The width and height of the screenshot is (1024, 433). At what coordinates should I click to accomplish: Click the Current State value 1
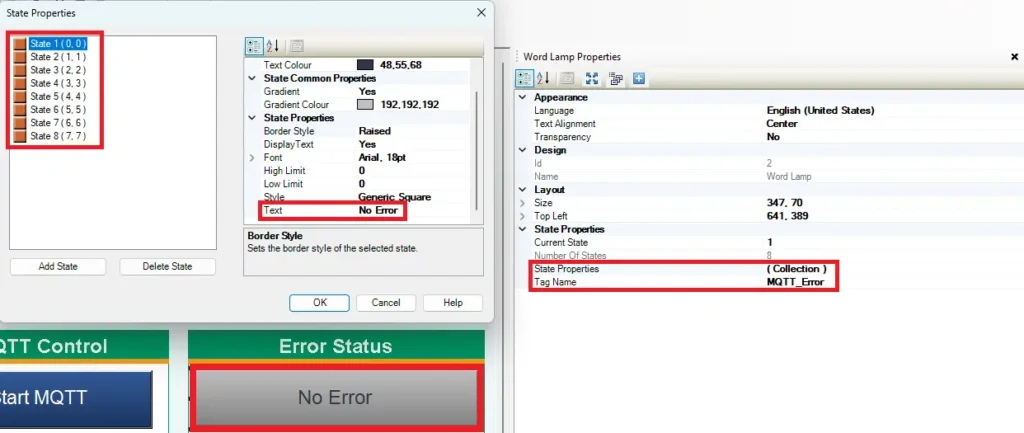(x=770, y=242)
